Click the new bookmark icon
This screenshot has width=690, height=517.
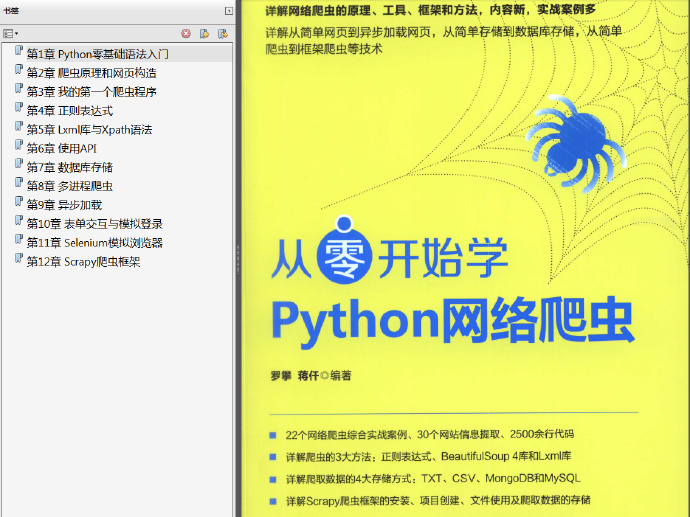204,33
